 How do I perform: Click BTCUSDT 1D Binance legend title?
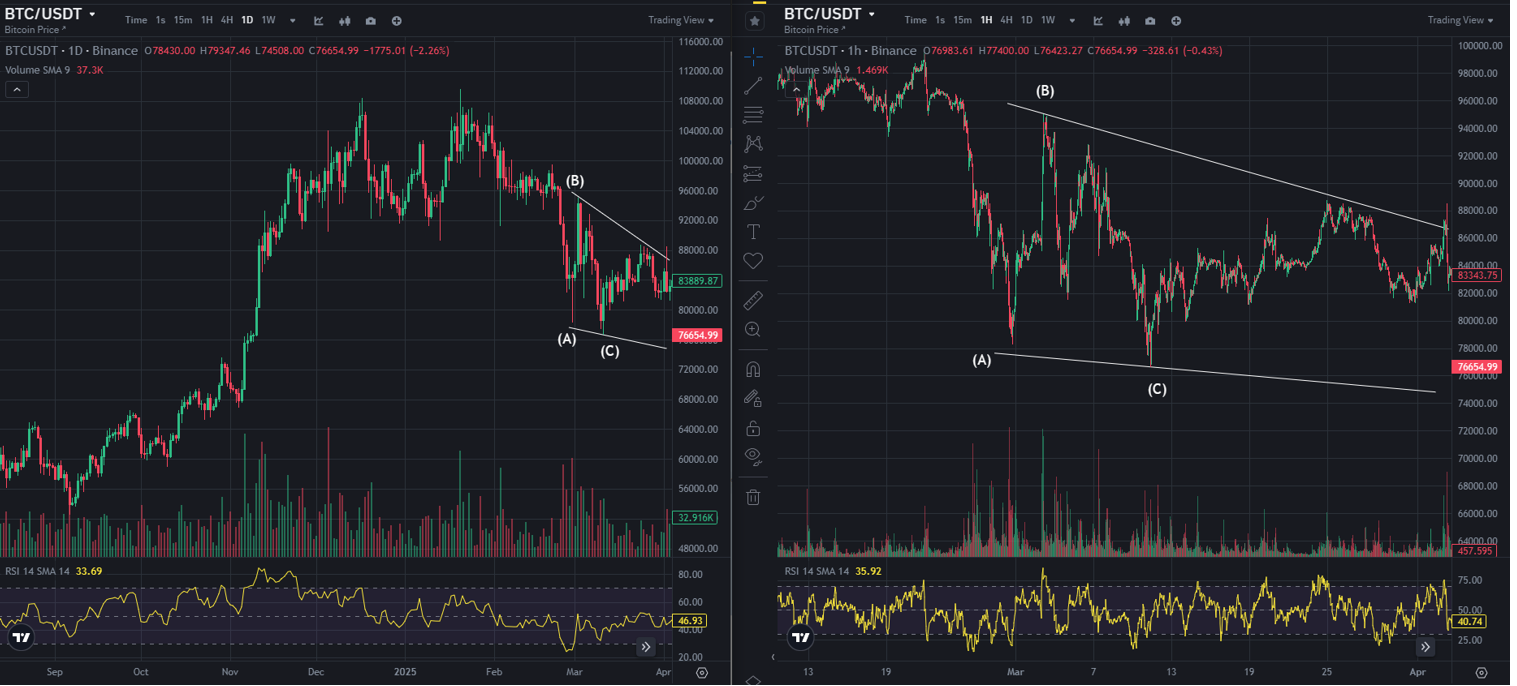pos(71,50)
